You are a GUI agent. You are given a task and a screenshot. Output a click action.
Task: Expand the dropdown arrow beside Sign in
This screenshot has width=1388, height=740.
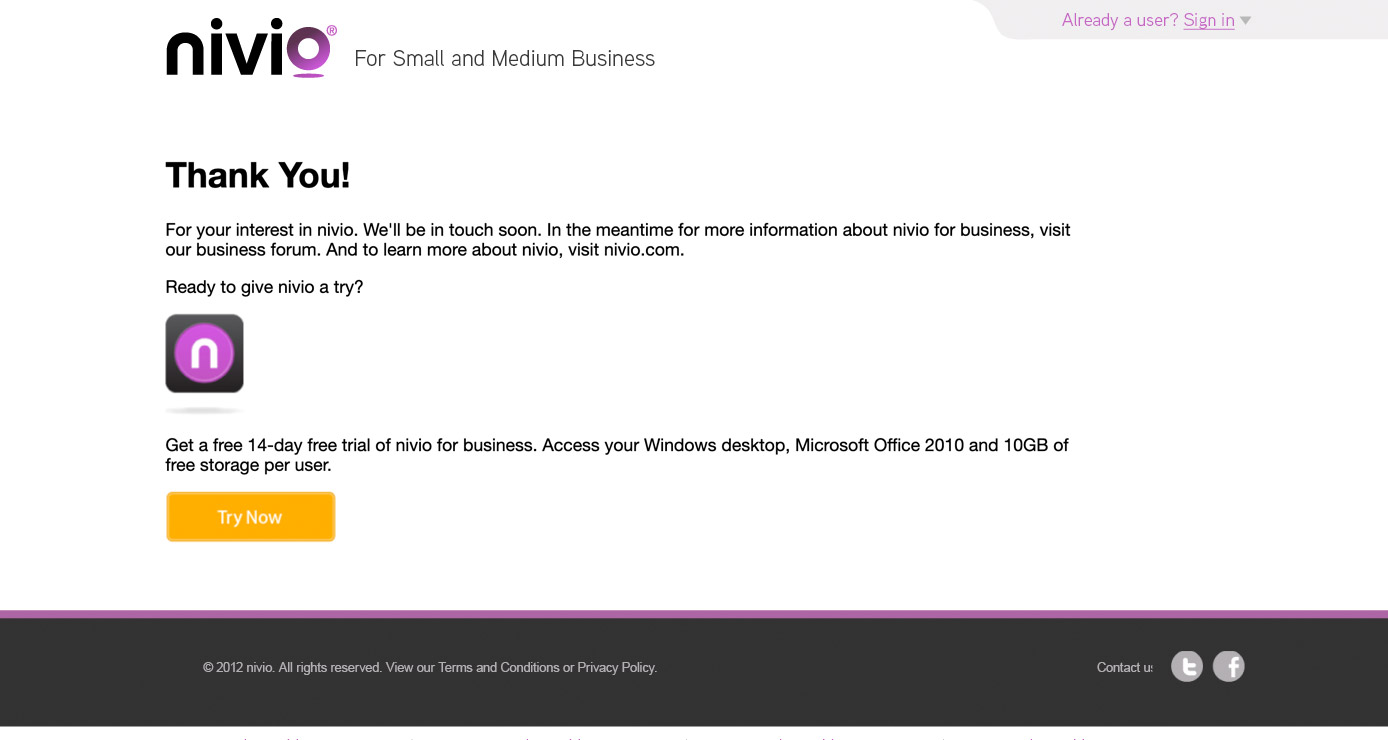pyautogui.click(x=1245, y=21)
